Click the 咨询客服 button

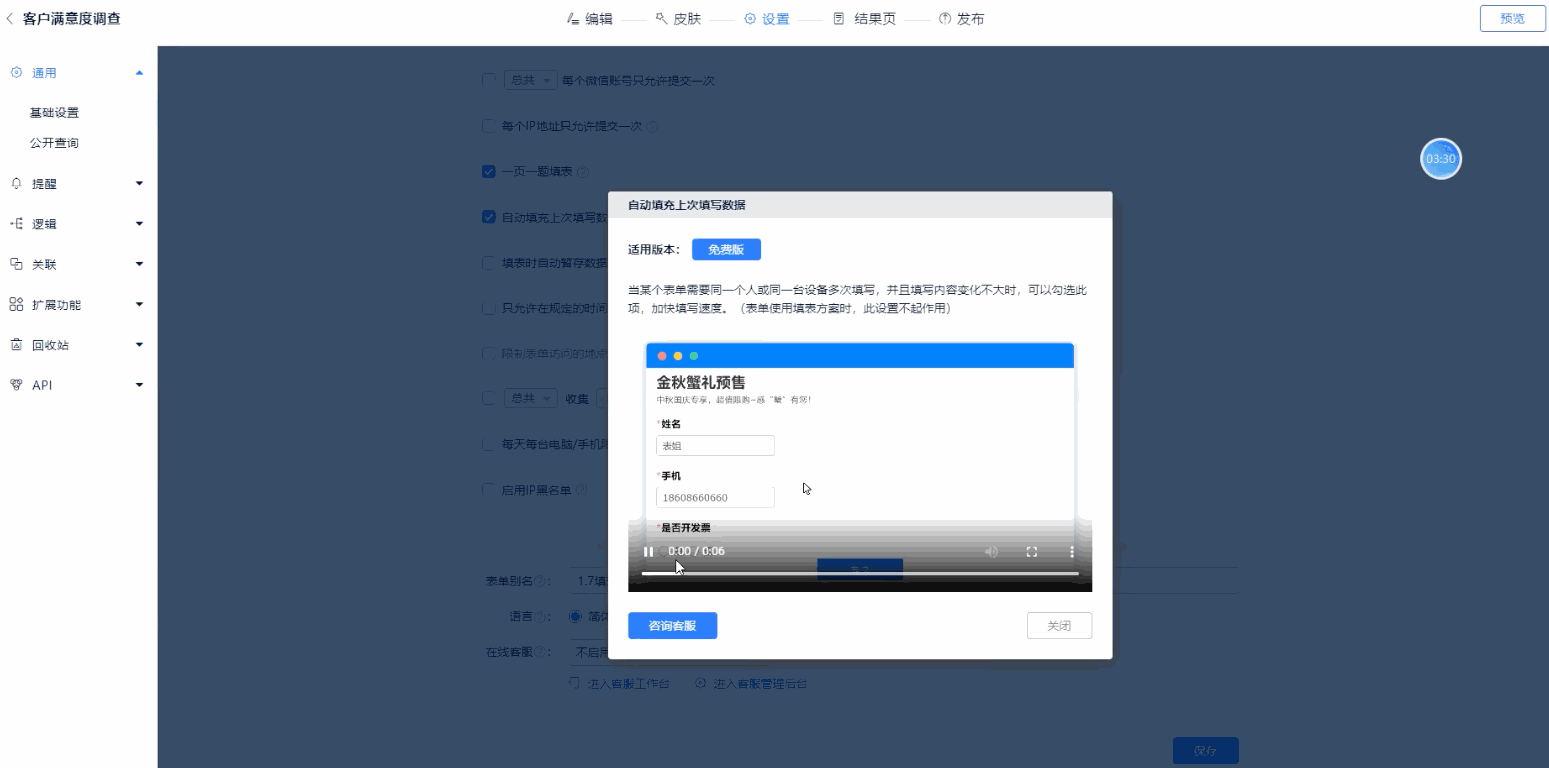click(672, 626)
